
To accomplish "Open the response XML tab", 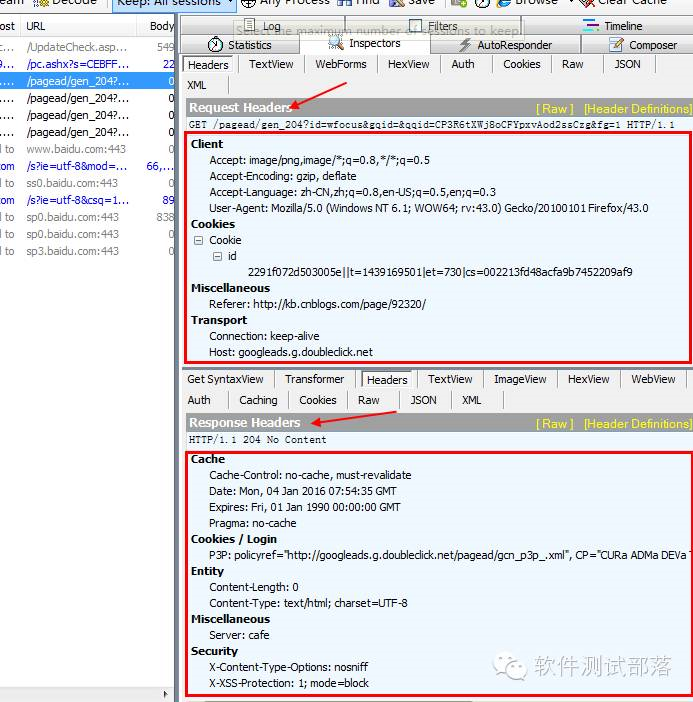I will 472,400.
